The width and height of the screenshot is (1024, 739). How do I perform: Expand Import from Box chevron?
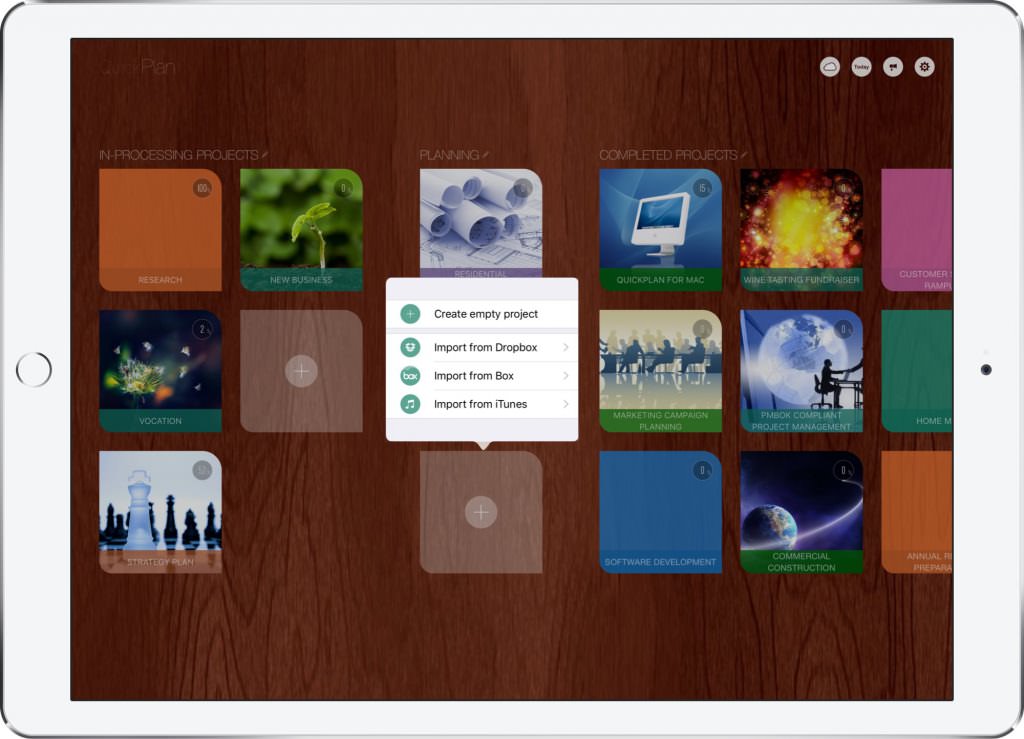(x=566, y=376)
